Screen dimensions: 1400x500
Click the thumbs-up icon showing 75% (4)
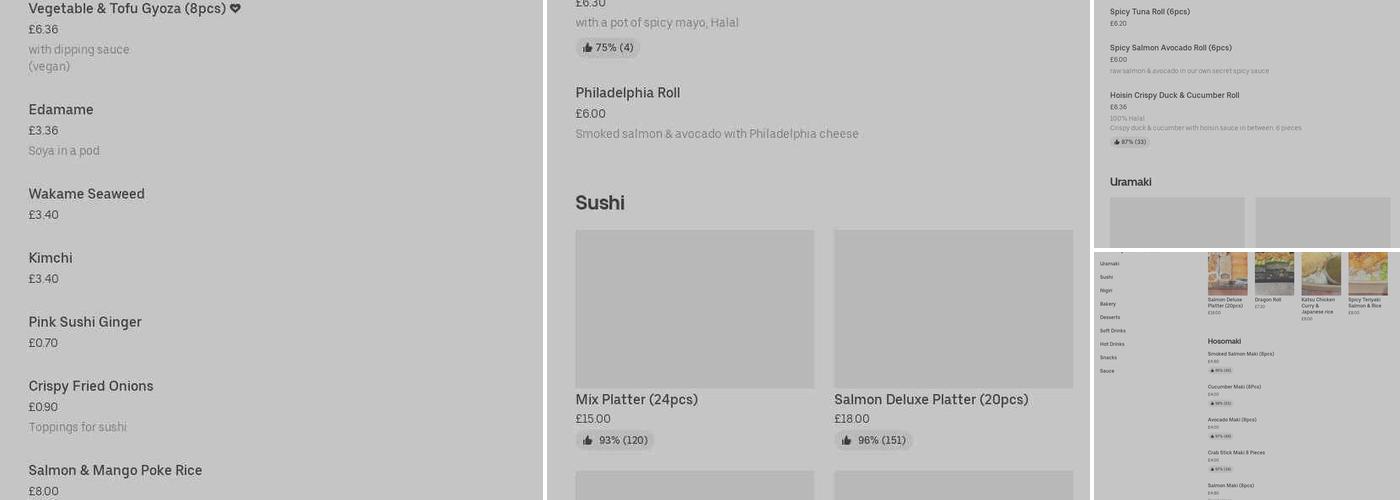pos(587,48)
